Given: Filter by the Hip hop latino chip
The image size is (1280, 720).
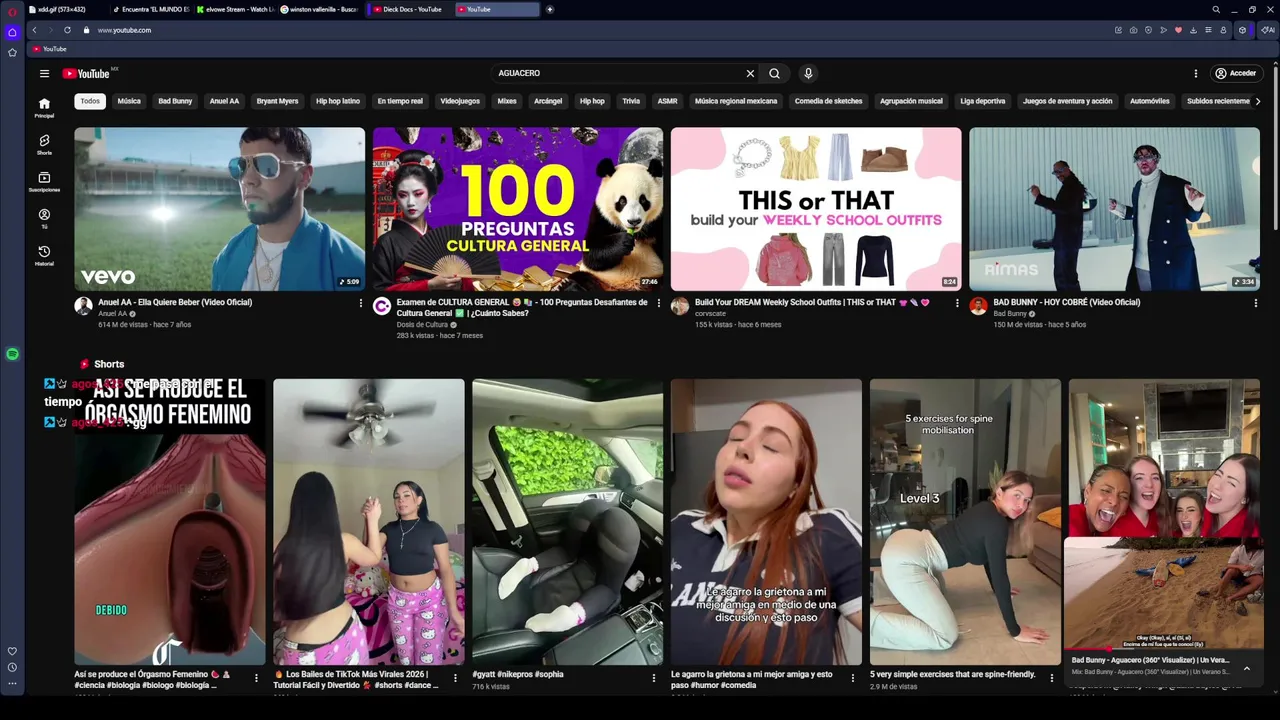Looking at the screenshot, I should click(338, 101).
